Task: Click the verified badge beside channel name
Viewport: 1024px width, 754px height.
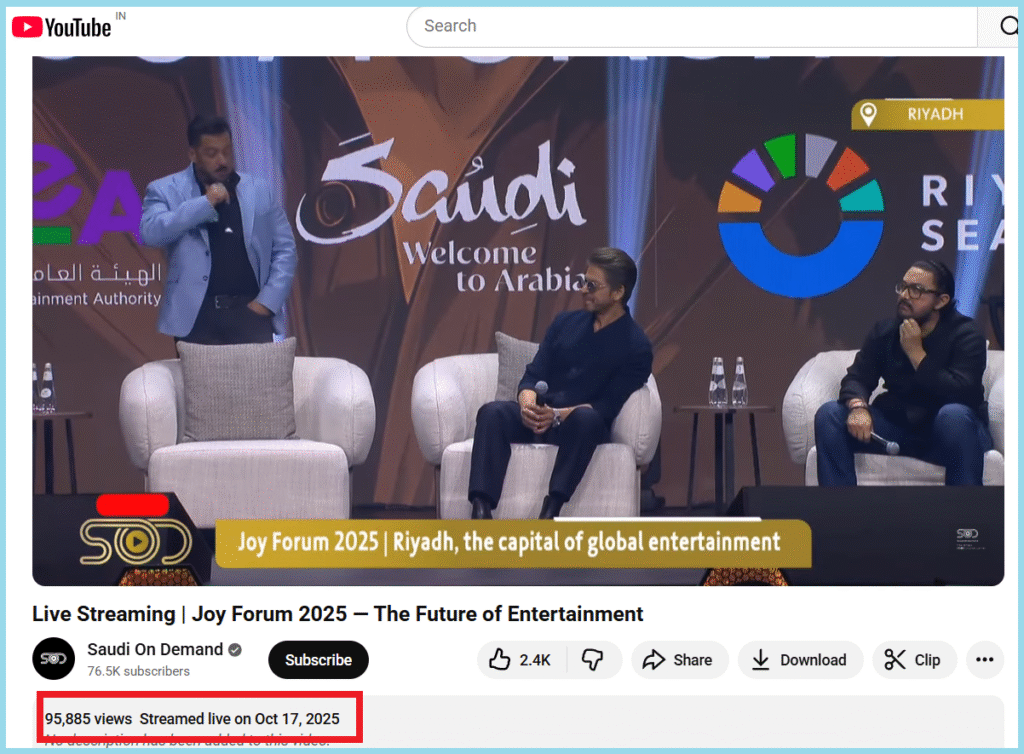Action: point(235,650)
